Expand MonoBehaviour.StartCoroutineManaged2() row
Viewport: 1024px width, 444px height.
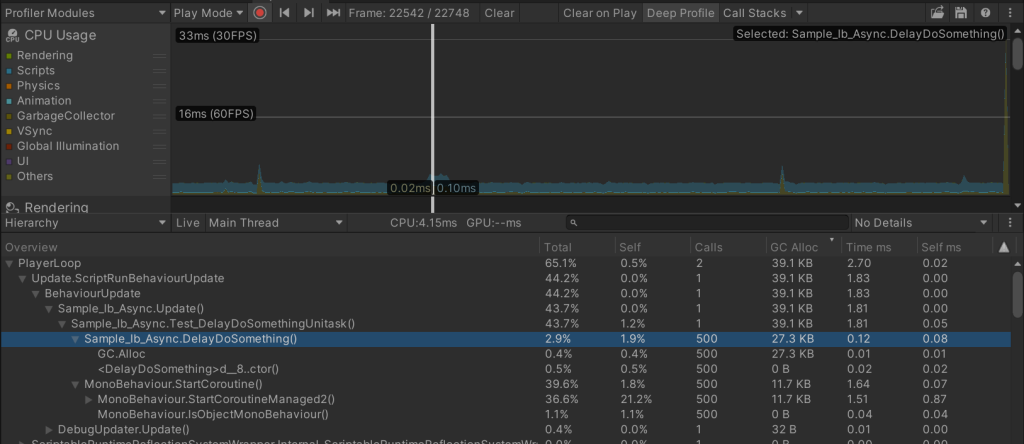[90, 400]
